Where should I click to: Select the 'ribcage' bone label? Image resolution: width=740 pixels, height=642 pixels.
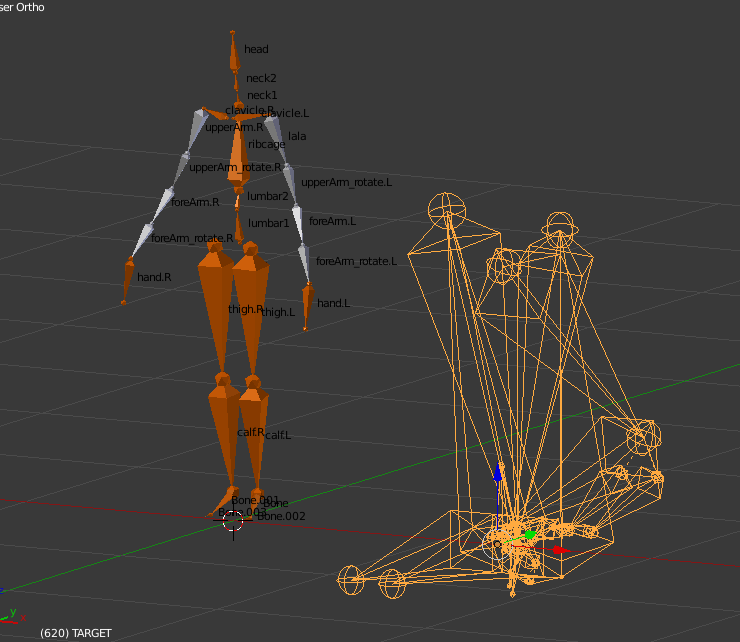267,144
